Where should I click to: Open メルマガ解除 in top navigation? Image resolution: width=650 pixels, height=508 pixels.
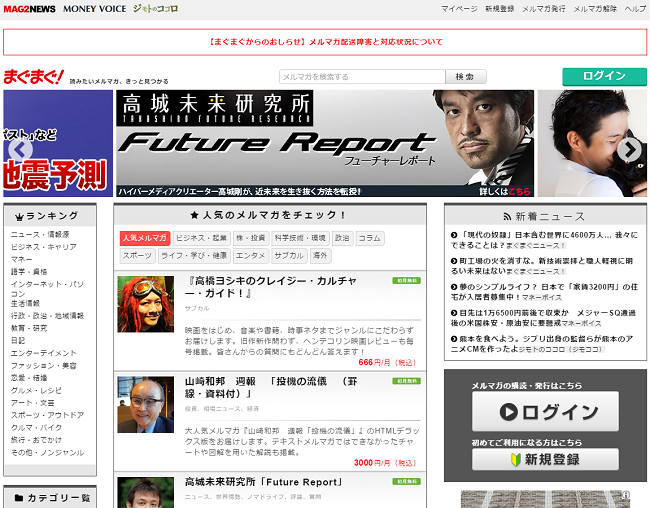595,9
